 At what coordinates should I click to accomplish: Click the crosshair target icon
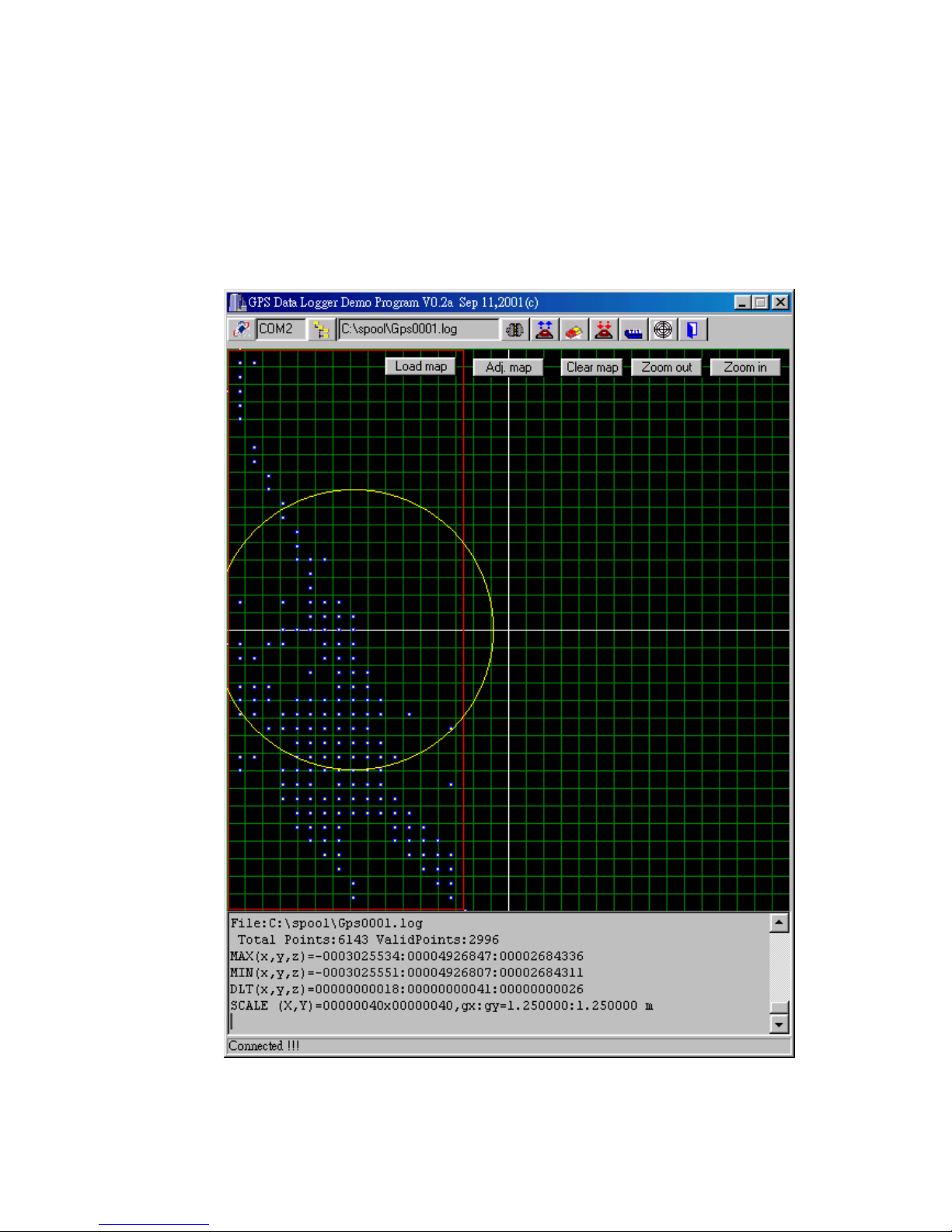point(663,330)
